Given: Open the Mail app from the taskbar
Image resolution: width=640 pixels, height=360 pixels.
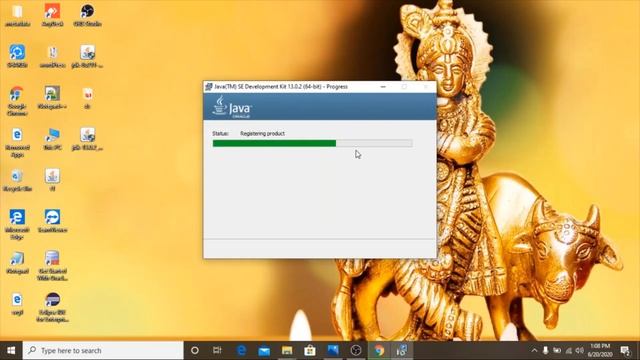Looking at the screenshot, I should [264, 350].
